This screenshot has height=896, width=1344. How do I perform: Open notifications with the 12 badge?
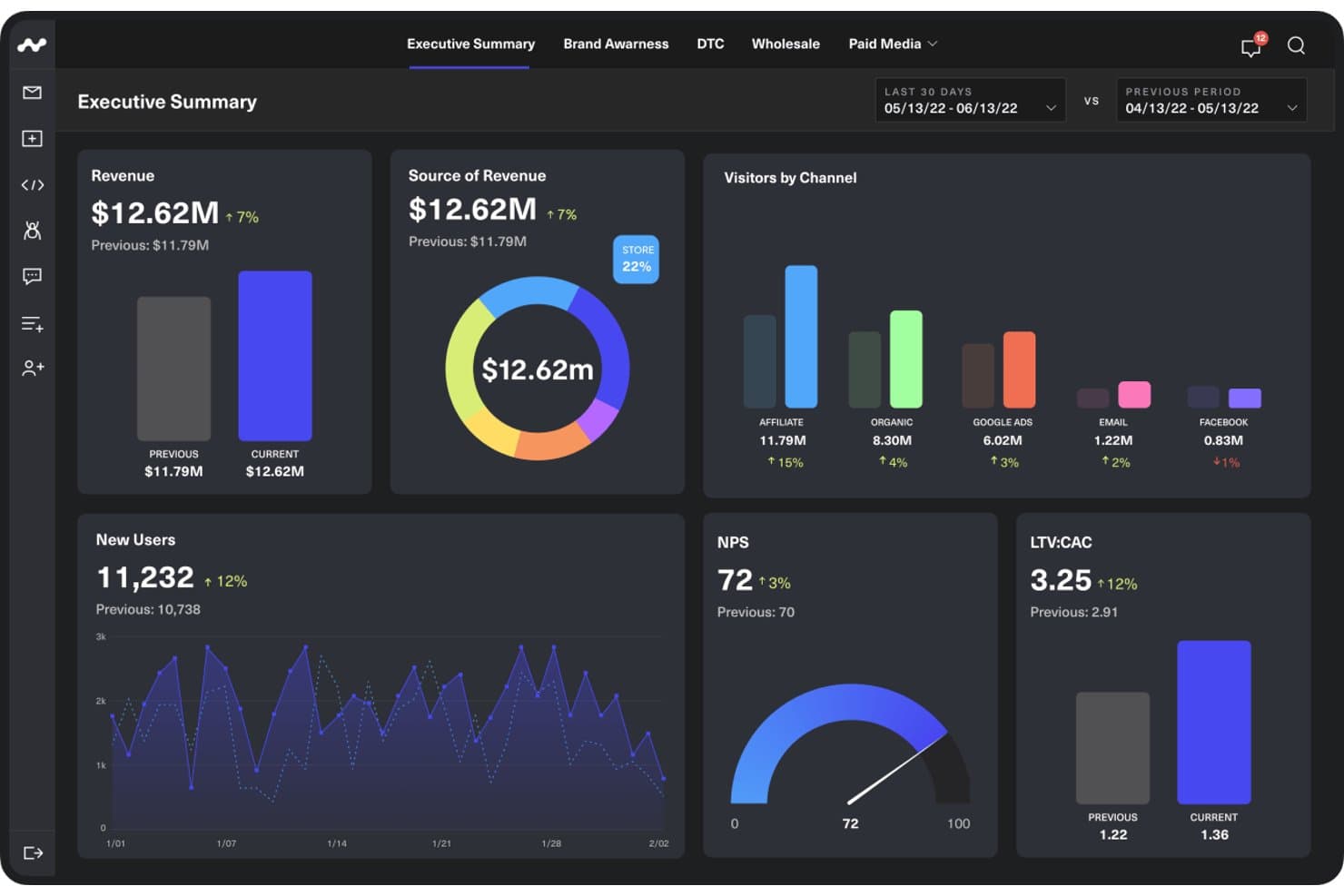click(x=1252, y=45)
